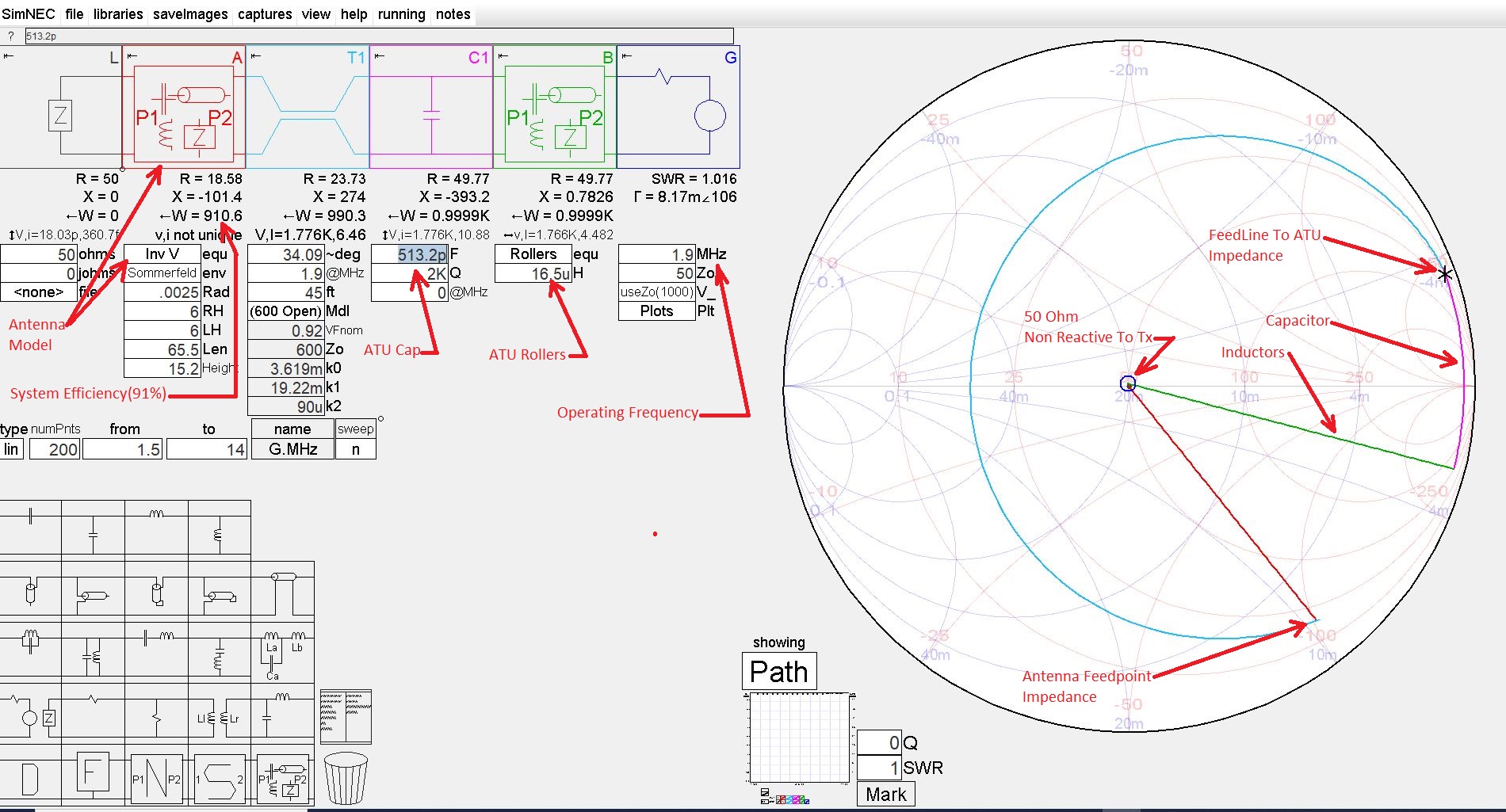Pick the Ll Lr coupled inductors component
This screenshot has height=812, width=1506.
(x=219, y=719)
